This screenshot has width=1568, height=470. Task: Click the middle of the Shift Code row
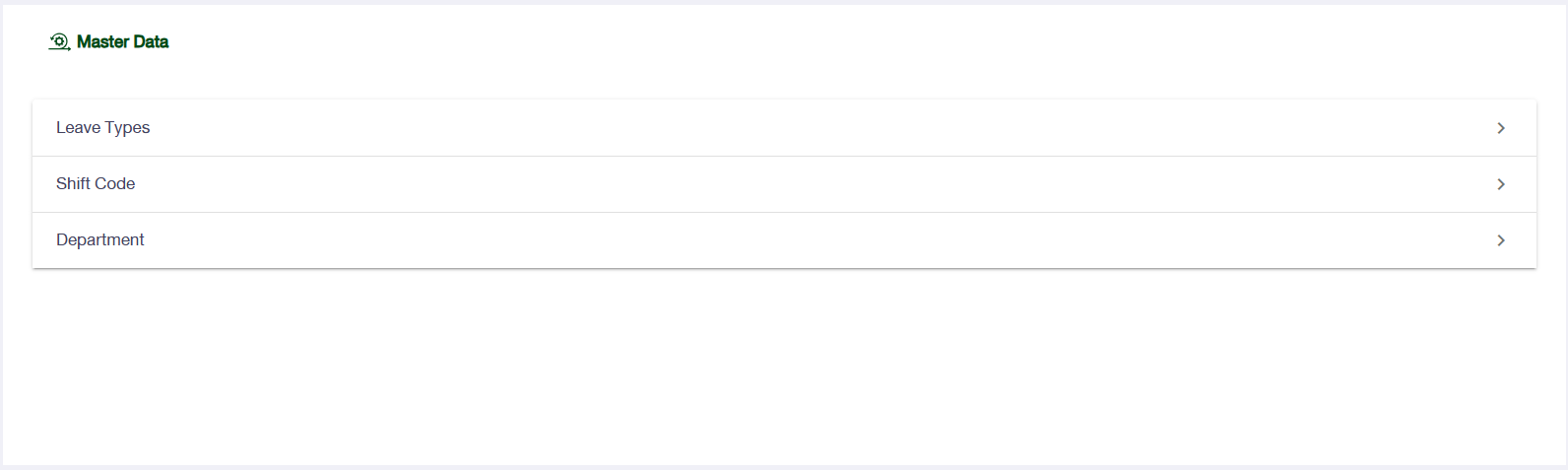784,184
